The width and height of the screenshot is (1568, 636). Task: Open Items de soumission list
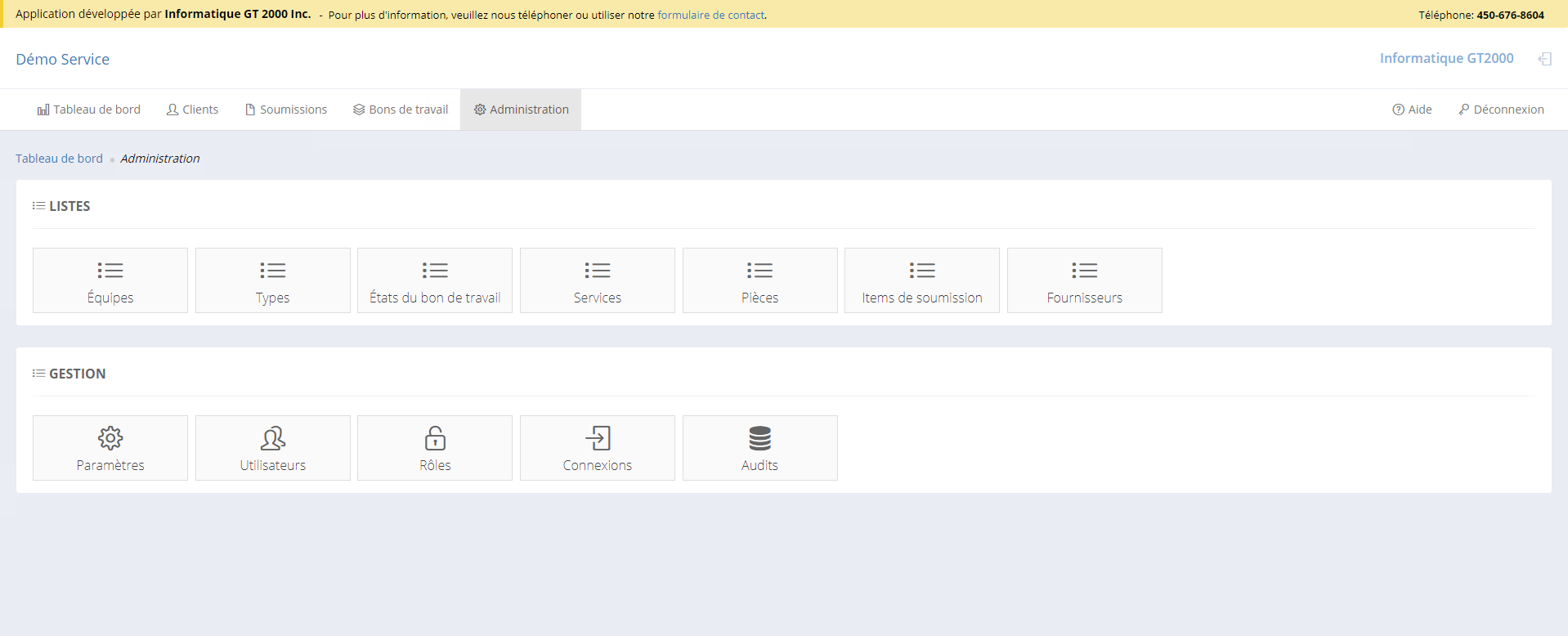922,281
